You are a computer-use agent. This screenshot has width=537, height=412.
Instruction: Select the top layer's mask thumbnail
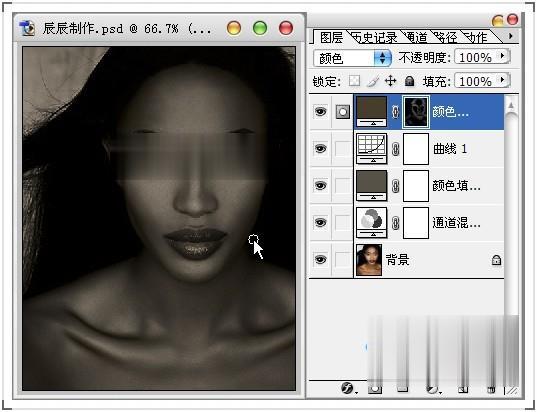(x=416, y=112)
